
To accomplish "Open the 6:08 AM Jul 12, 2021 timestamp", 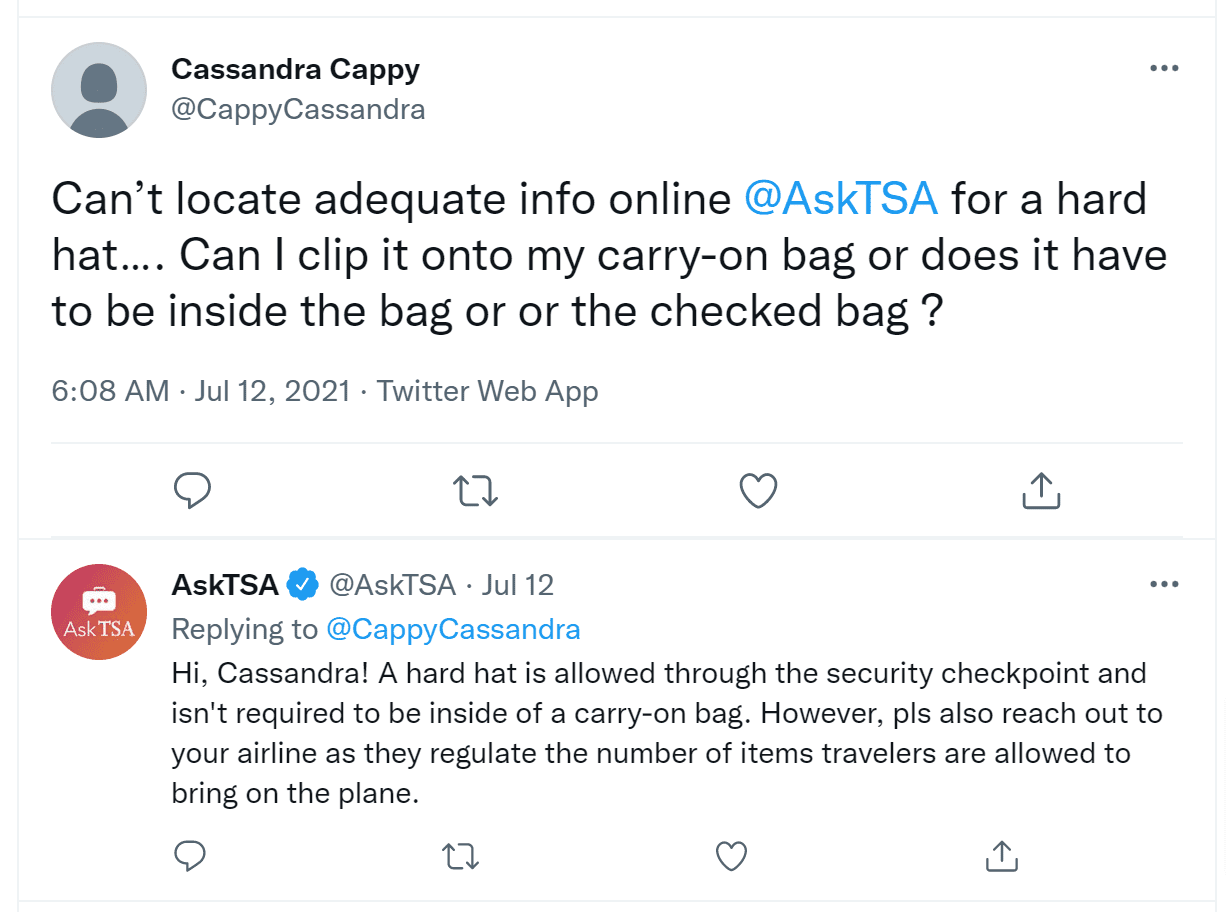I will point(201,391).
